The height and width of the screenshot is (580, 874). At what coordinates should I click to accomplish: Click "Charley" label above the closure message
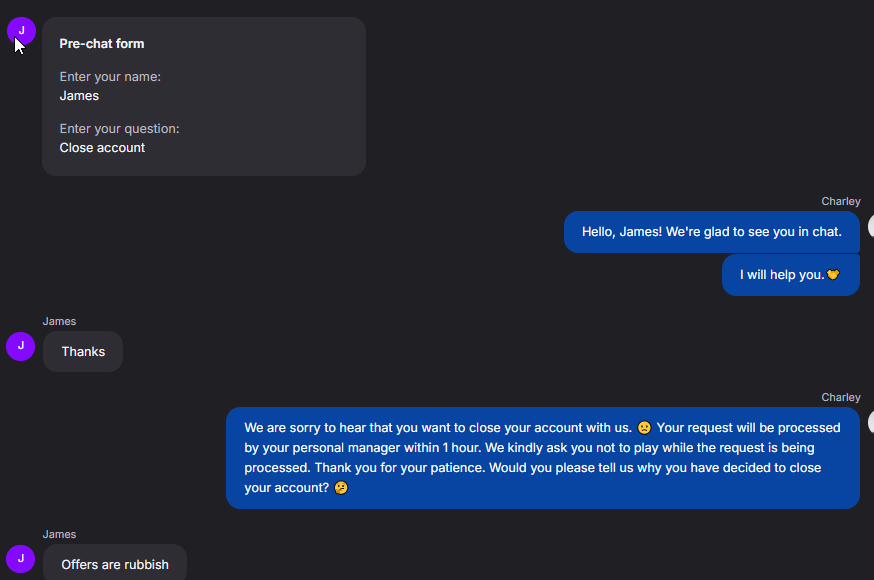(841, 398)
